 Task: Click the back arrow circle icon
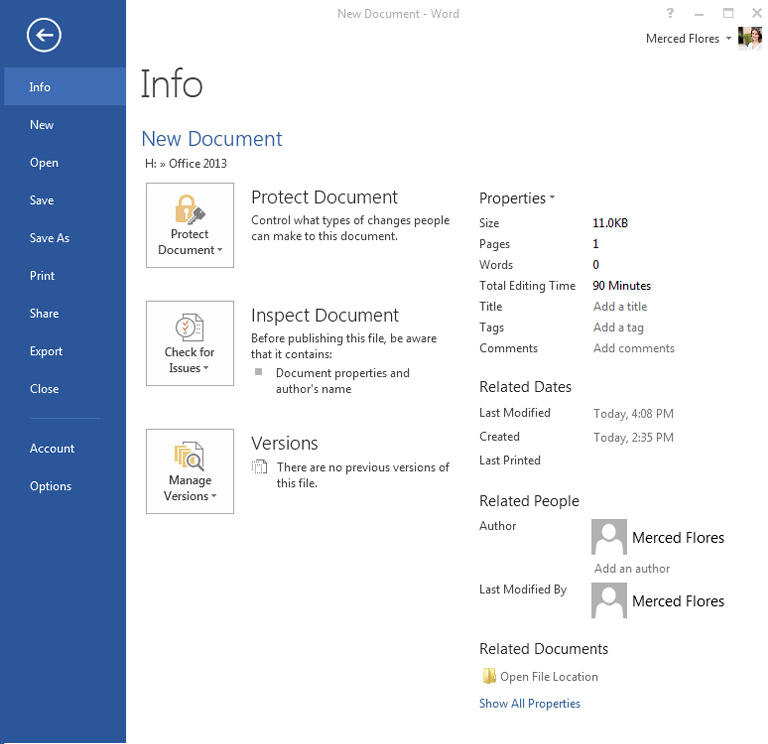coord(44,37)
